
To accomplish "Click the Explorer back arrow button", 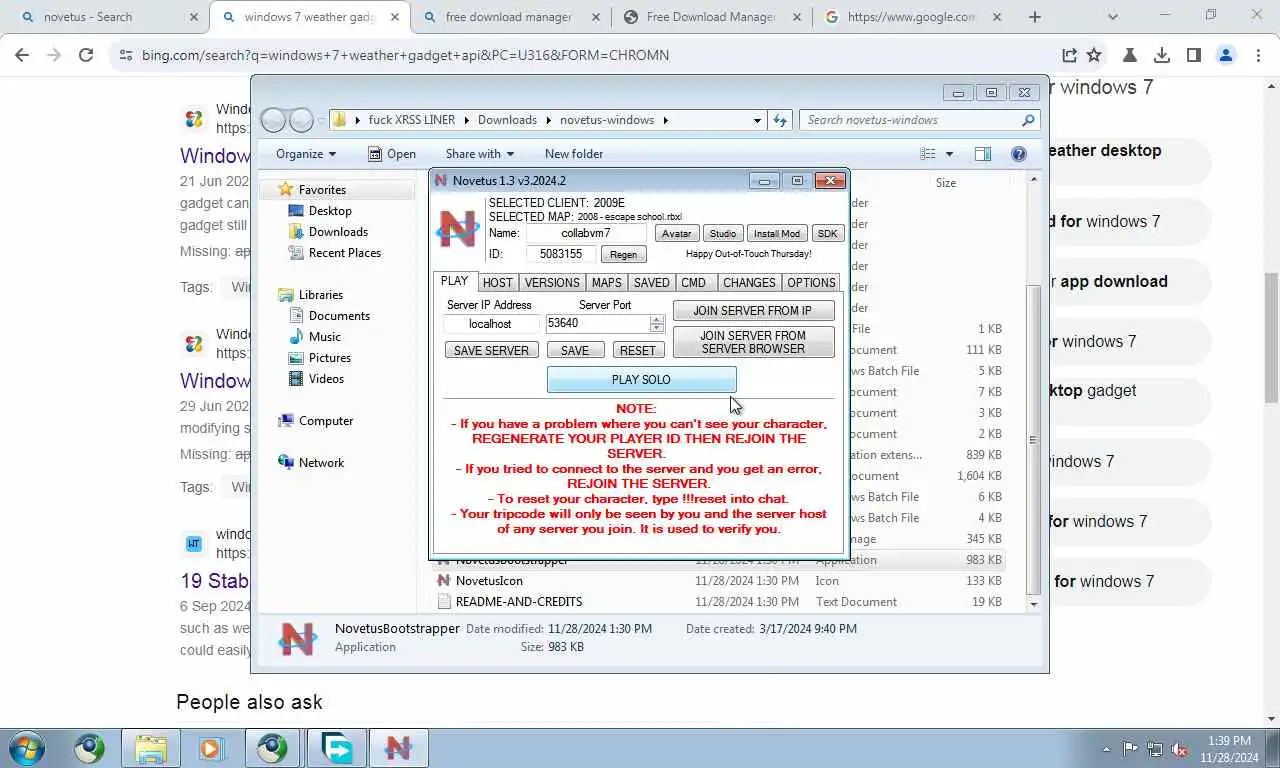I will [x=273, y=120].
